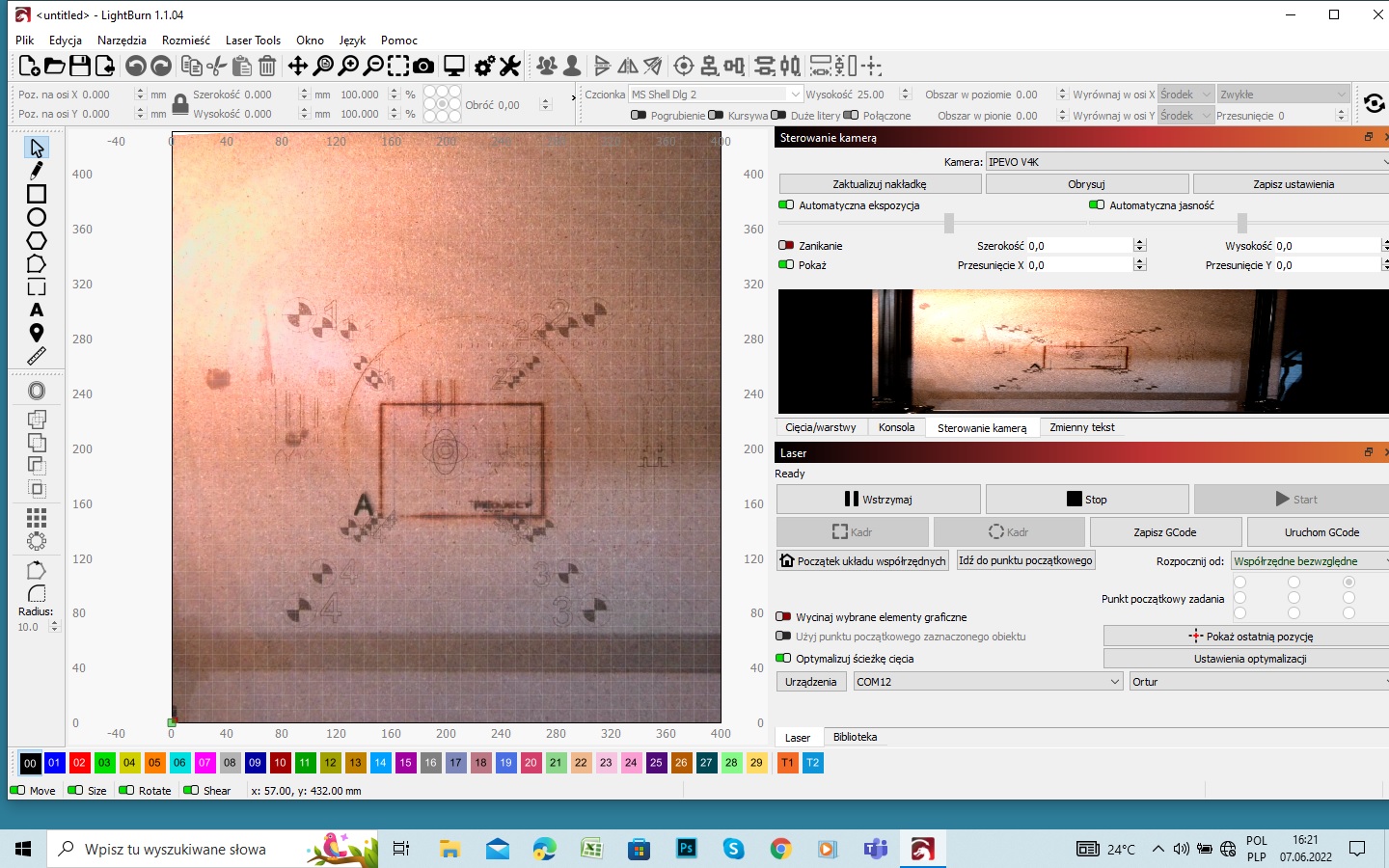Expand the COM12 port dropdown
This screenshot has height=868, width=1389.
989,682
